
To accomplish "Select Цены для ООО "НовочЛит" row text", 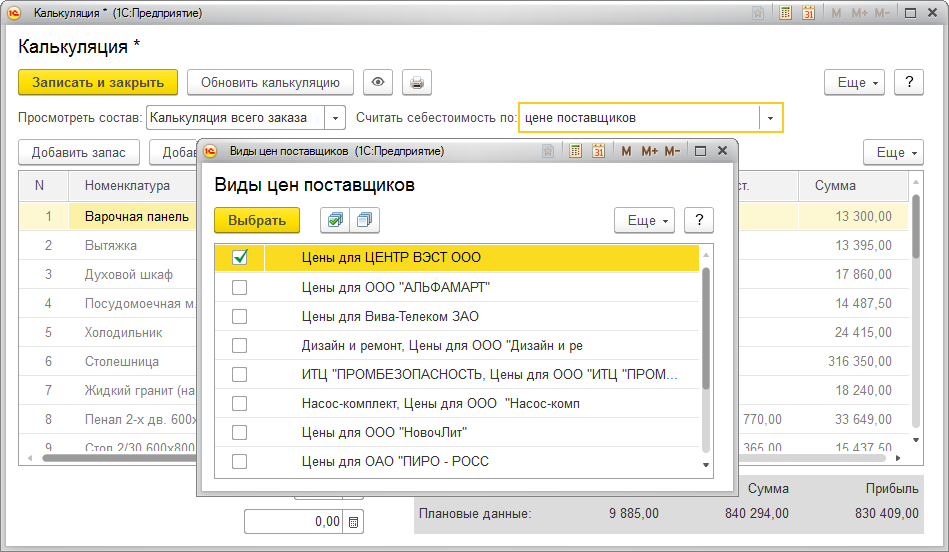I will pos(384,433).
